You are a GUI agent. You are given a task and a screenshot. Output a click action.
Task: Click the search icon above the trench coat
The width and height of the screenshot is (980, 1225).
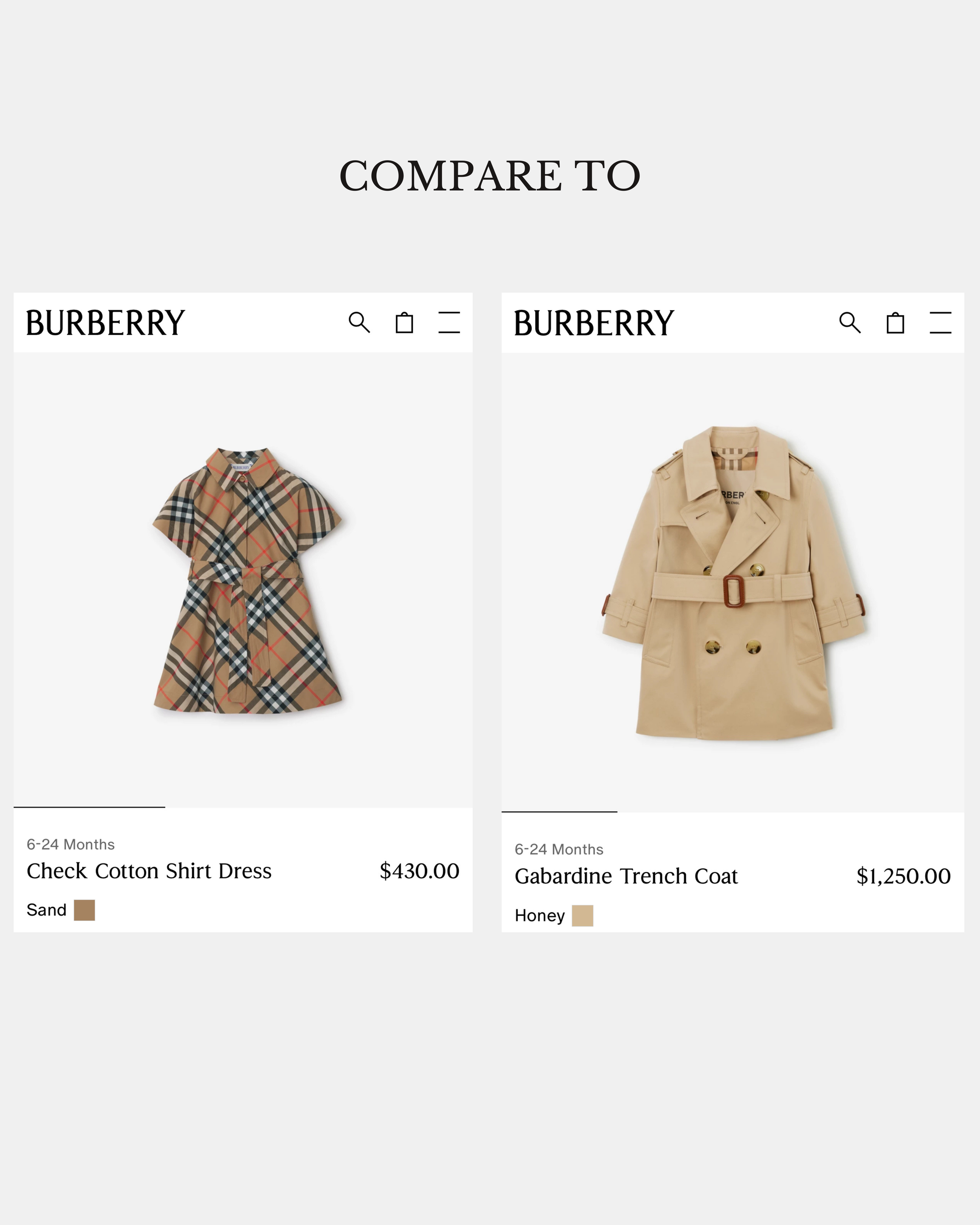850,322
